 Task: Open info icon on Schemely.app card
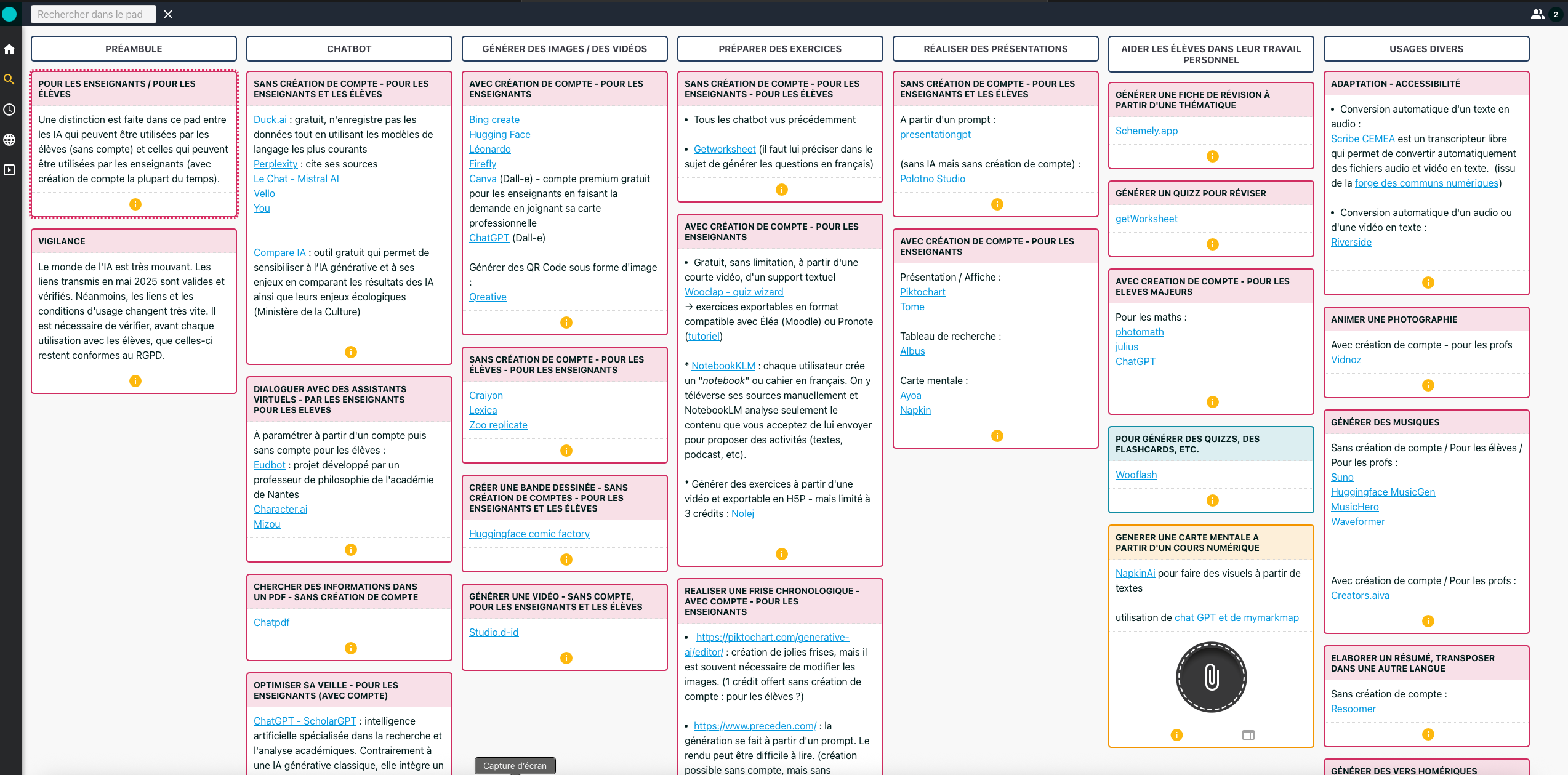(1213, 156)
